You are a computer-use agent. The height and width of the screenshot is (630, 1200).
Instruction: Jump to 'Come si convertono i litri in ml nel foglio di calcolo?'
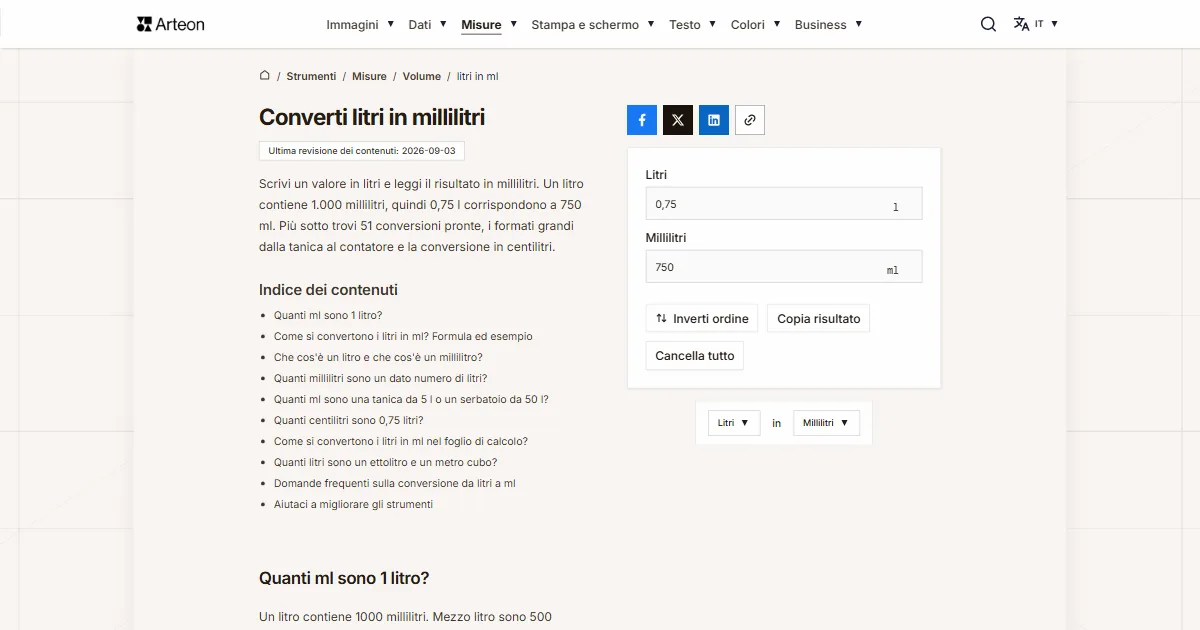coord(401,441)
